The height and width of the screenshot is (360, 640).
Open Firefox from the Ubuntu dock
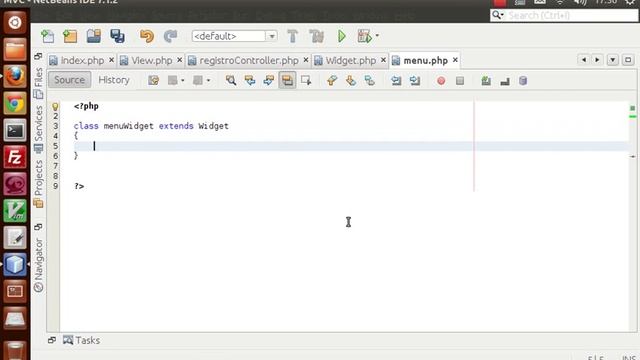pos(15,76)
